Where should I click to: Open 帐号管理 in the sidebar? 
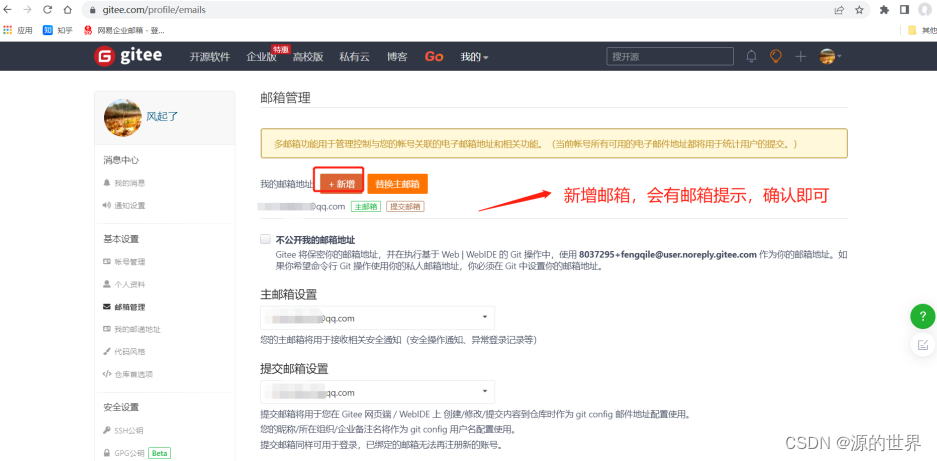coord(124,262)
